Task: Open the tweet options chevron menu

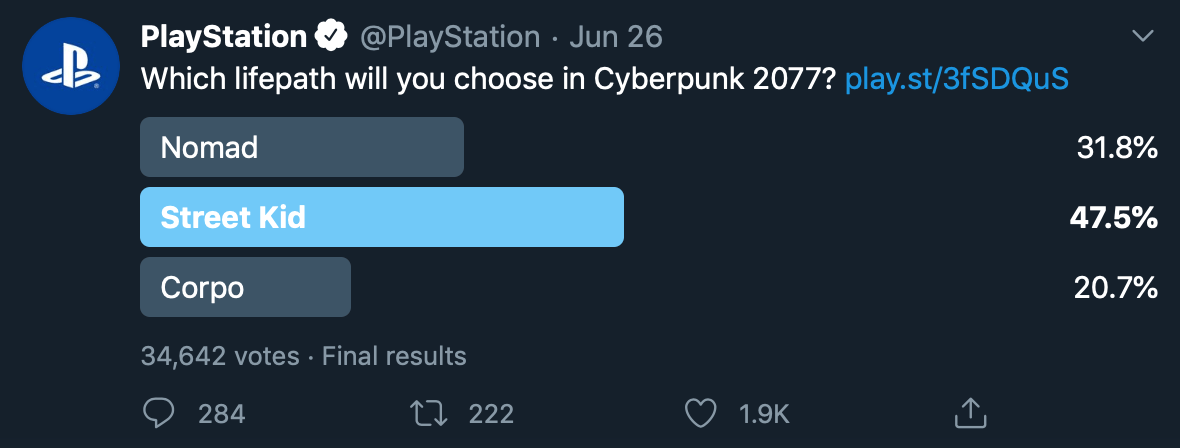Action: click(x=1142, y=37)
